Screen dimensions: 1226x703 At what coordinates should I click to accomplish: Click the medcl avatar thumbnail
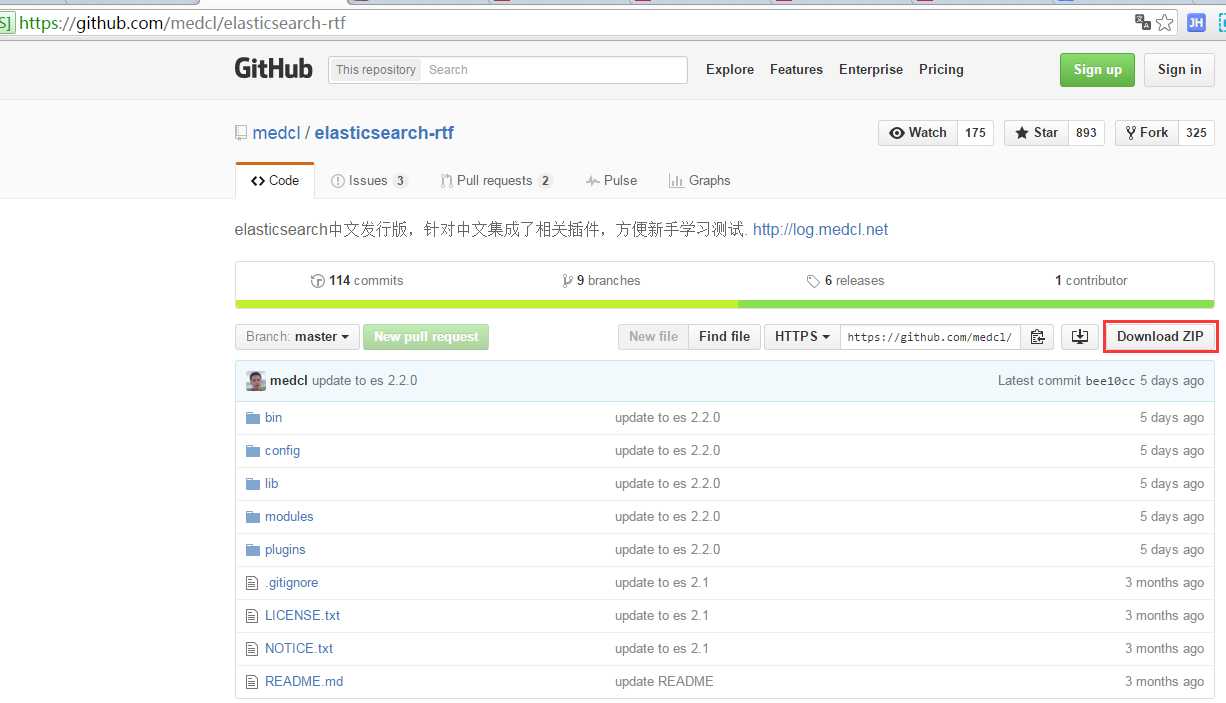tap(256, 381)
